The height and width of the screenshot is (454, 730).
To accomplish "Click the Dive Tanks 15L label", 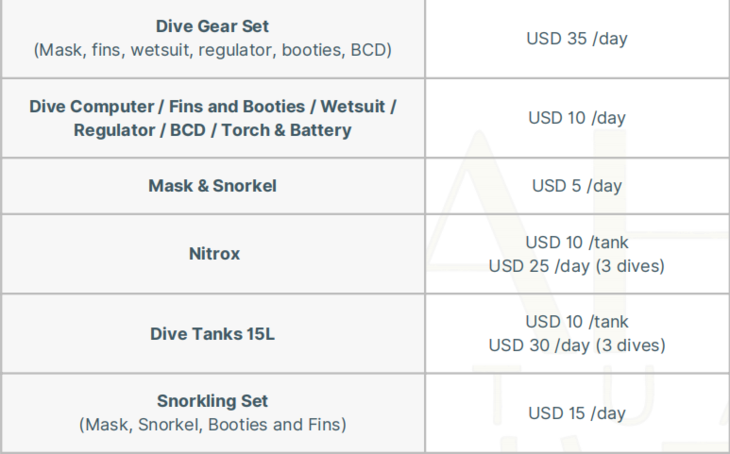I will [x=212, y=334].
